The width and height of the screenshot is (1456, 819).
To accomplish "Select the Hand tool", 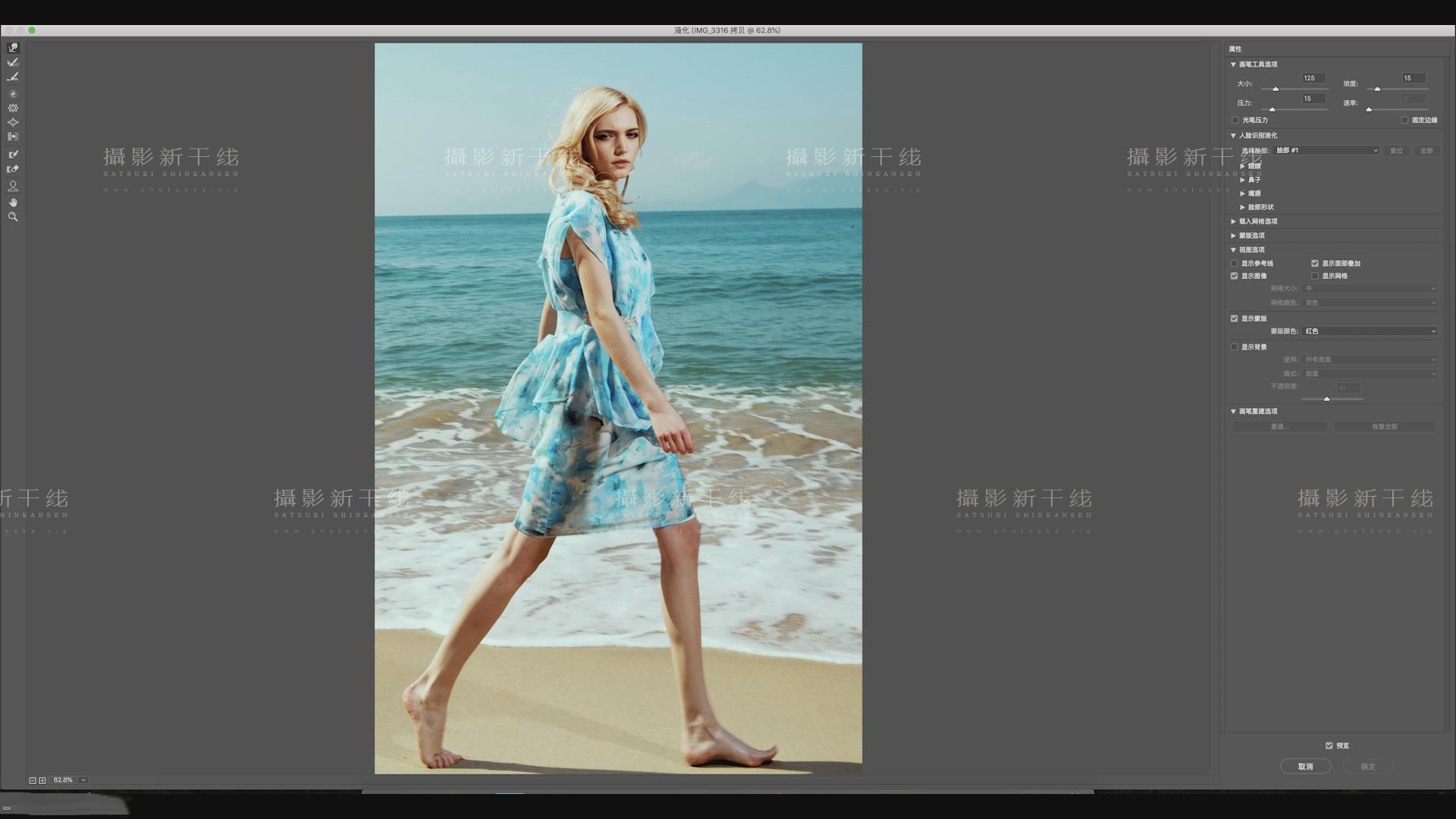I will [x=13, y=202].
